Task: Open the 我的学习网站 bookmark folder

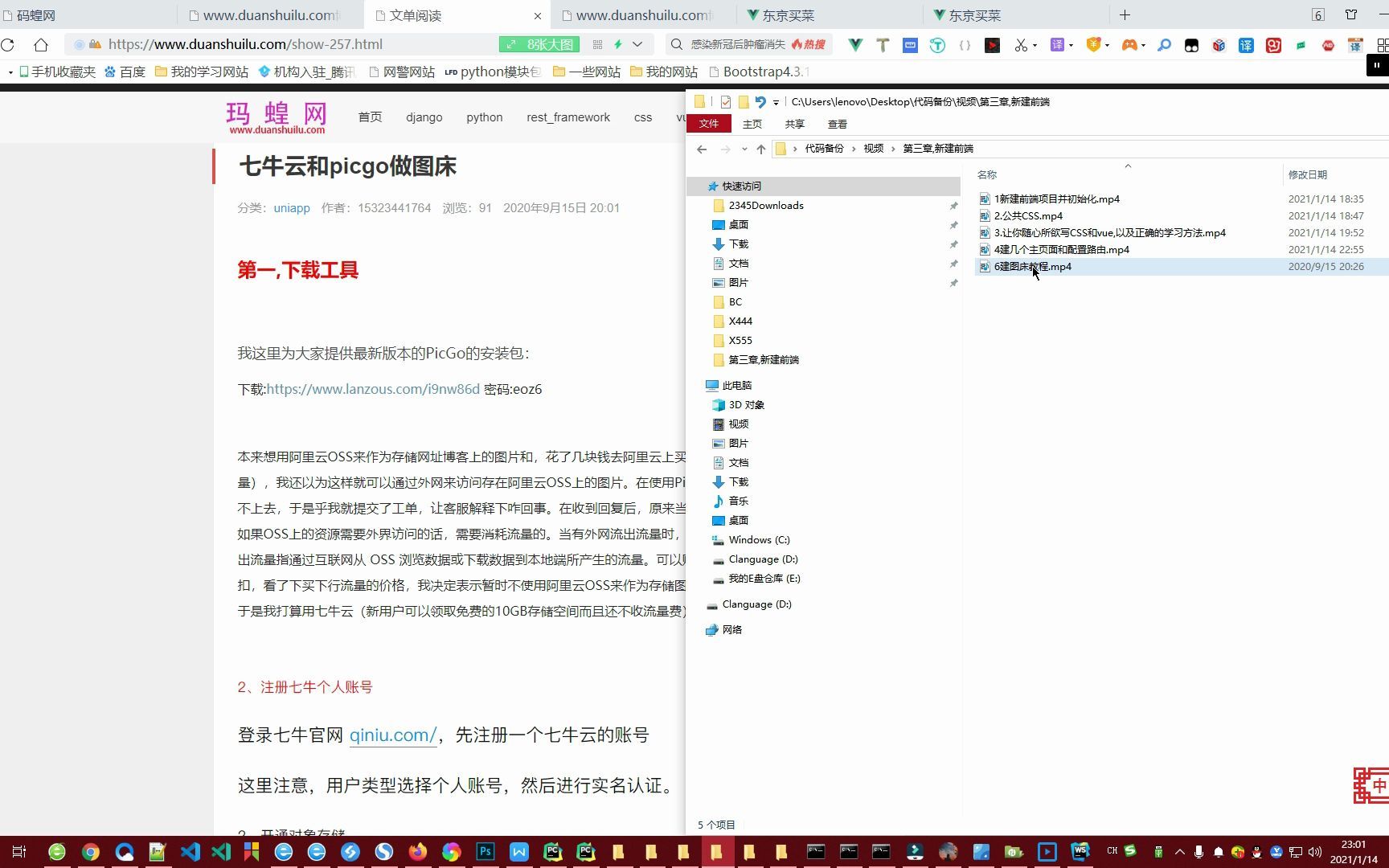Action: 202,72
